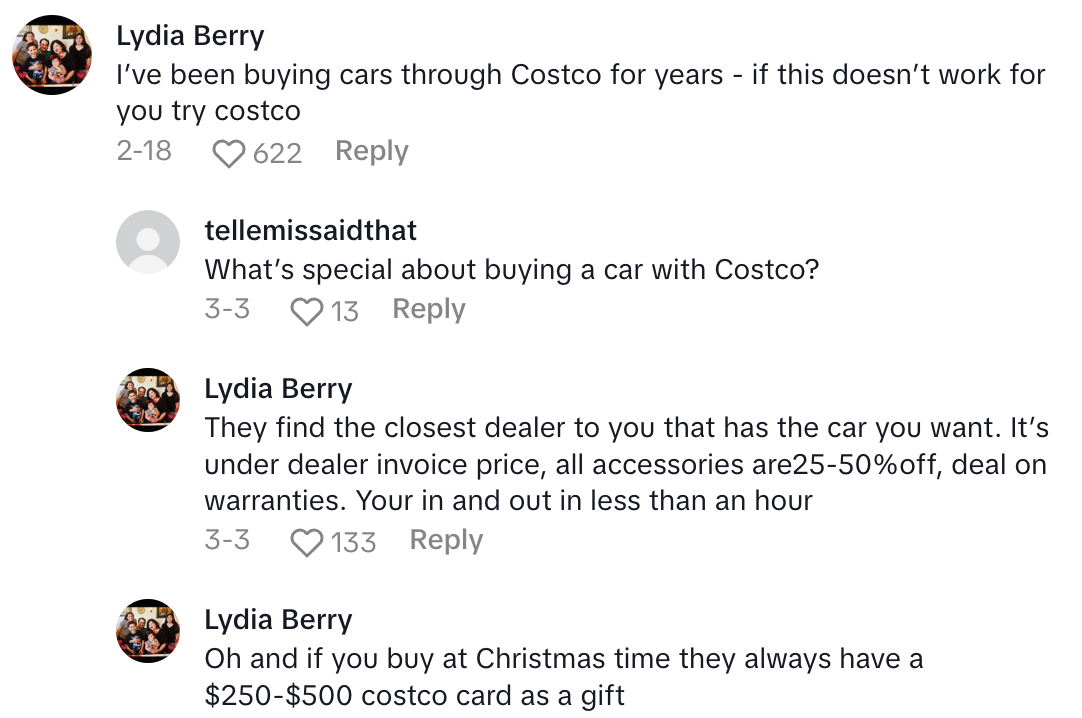Screen dimensions: 1082x718
Task: Click the 2-18 date on the top comment
Action: coord(144,152)
